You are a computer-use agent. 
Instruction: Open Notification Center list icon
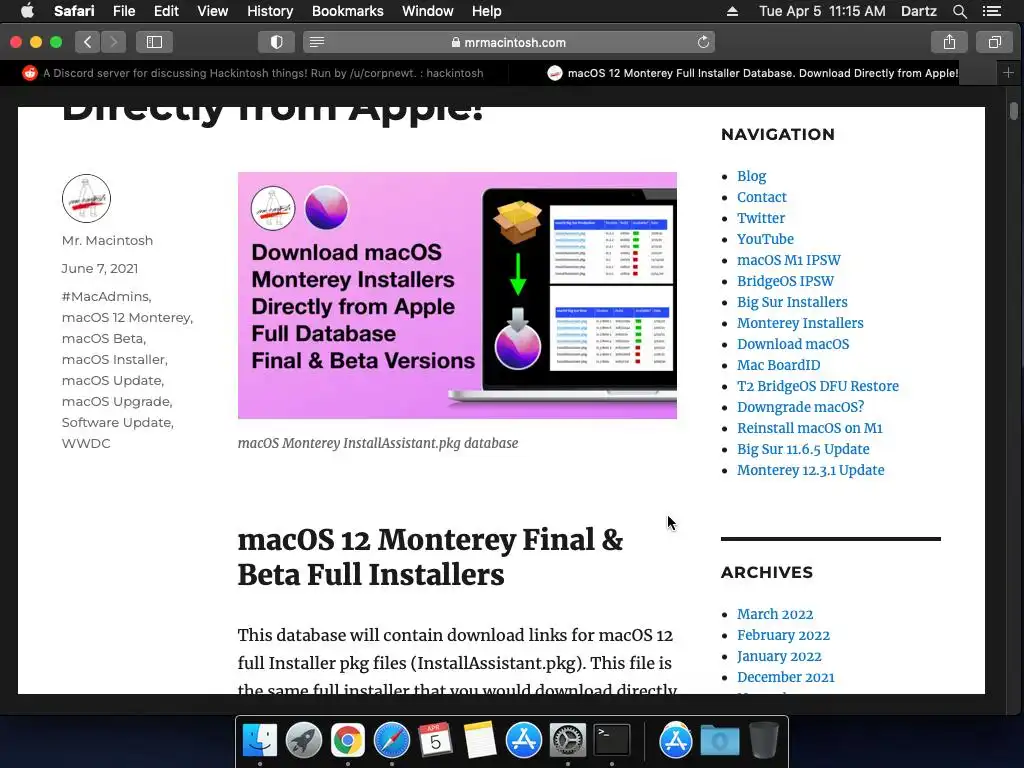[x=992, y=11]
